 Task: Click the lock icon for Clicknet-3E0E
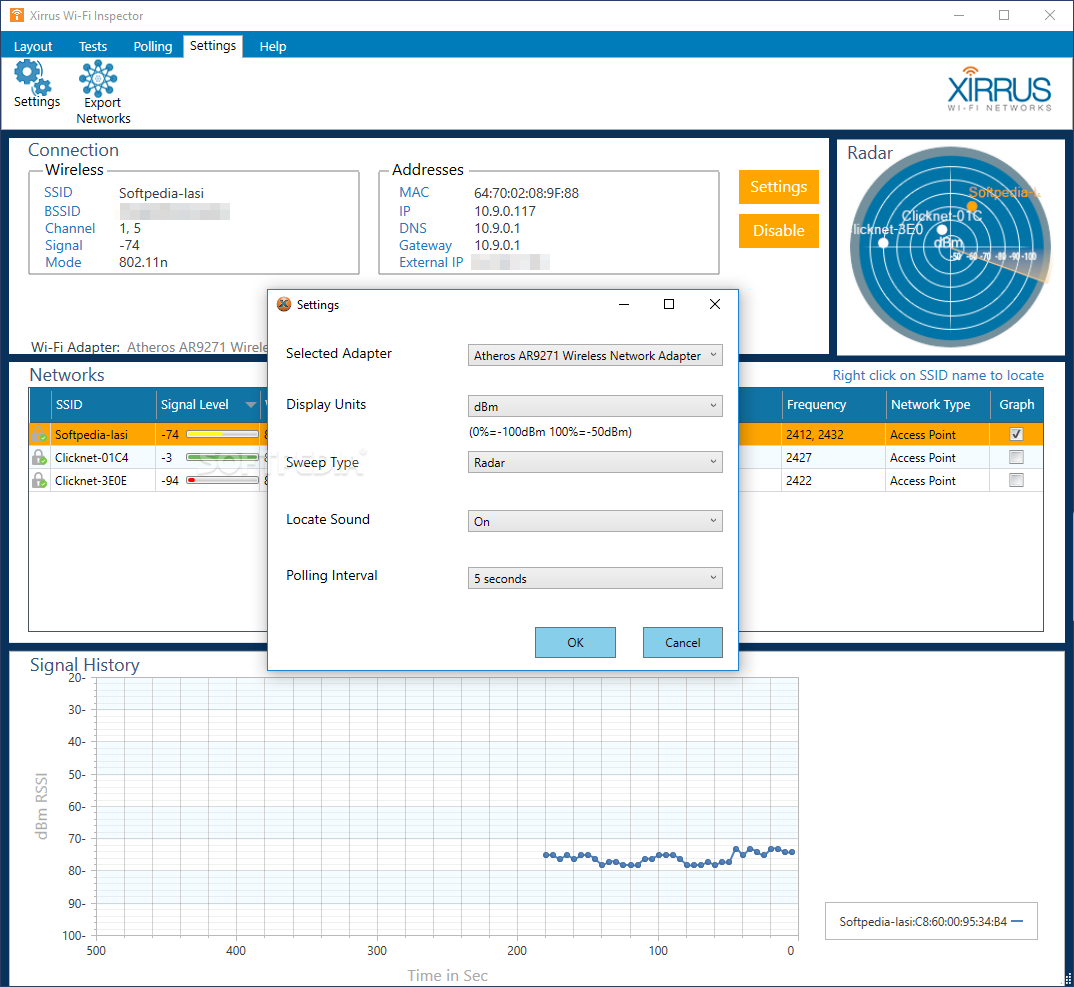pyautogui.click(x=39, y=481)
